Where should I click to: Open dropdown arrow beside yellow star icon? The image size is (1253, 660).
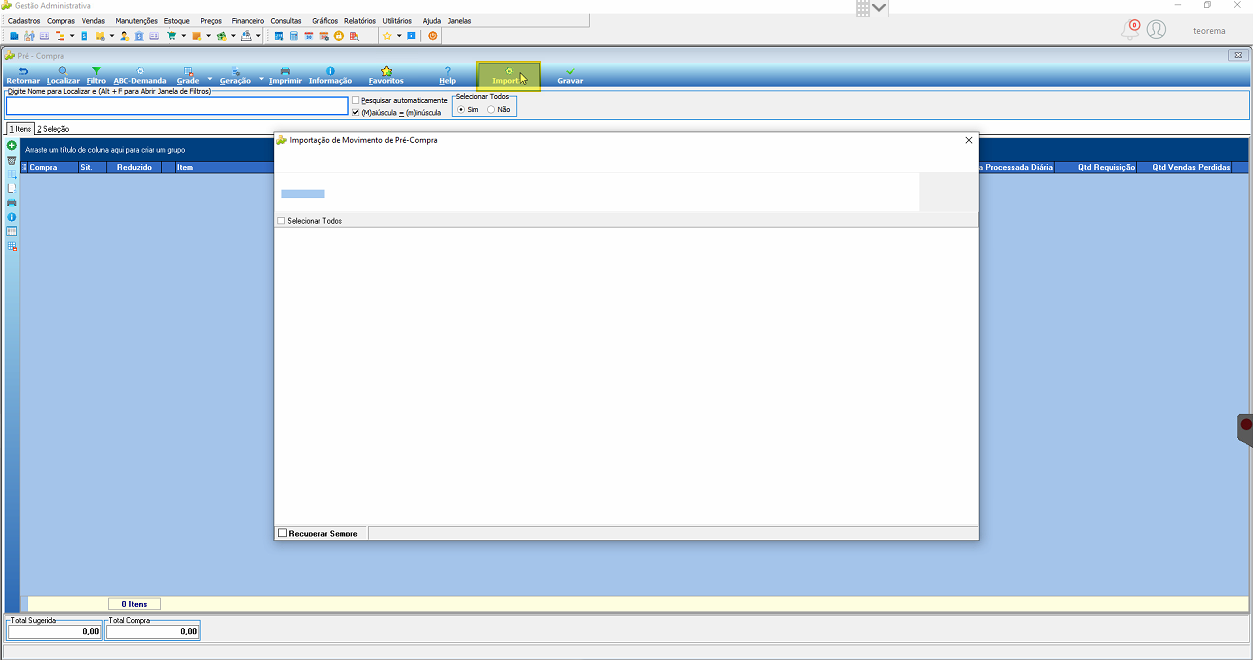(x=399, y=36)
